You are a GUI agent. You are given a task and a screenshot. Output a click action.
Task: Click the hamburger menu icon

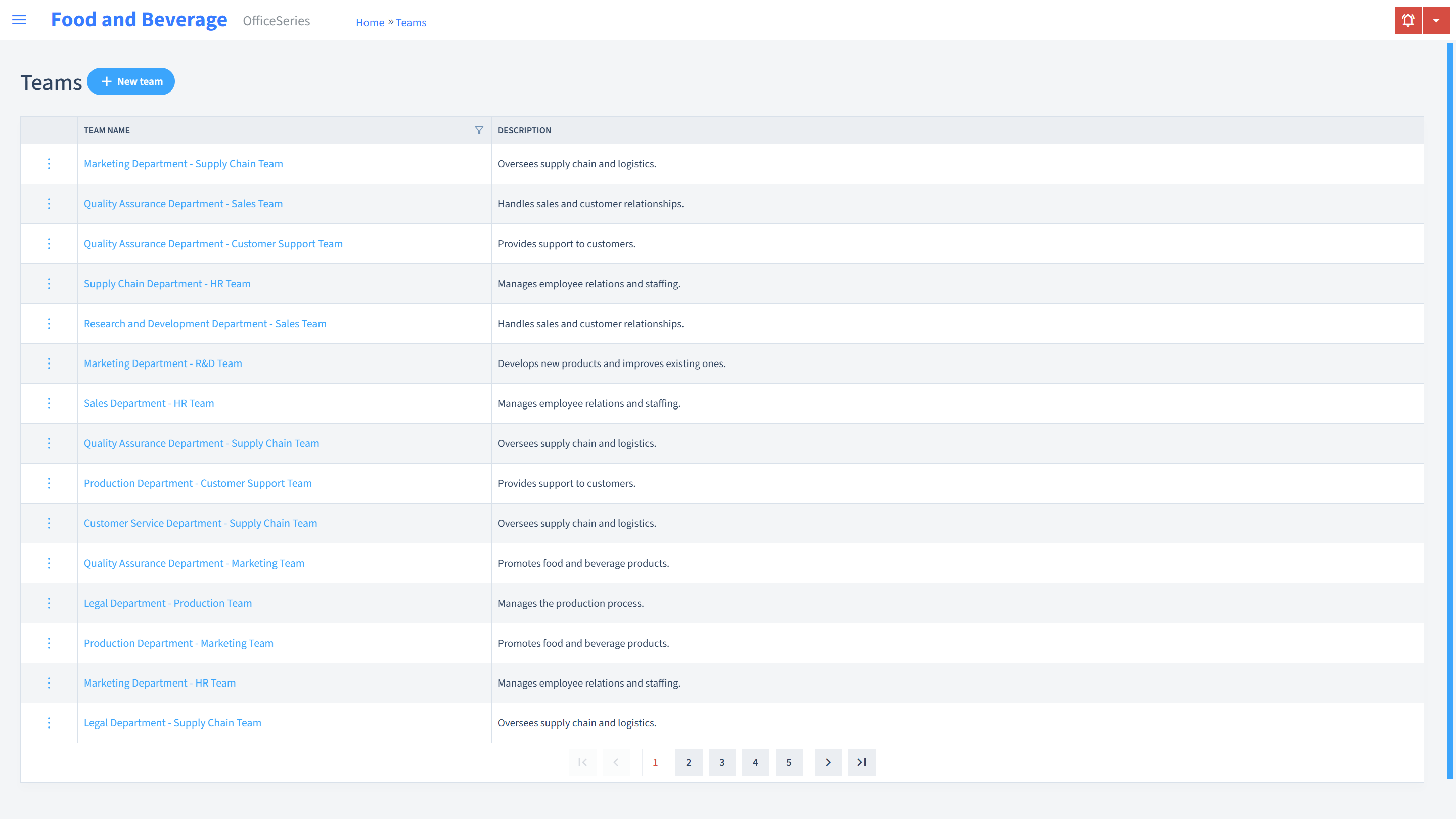(x=19, y=20)
